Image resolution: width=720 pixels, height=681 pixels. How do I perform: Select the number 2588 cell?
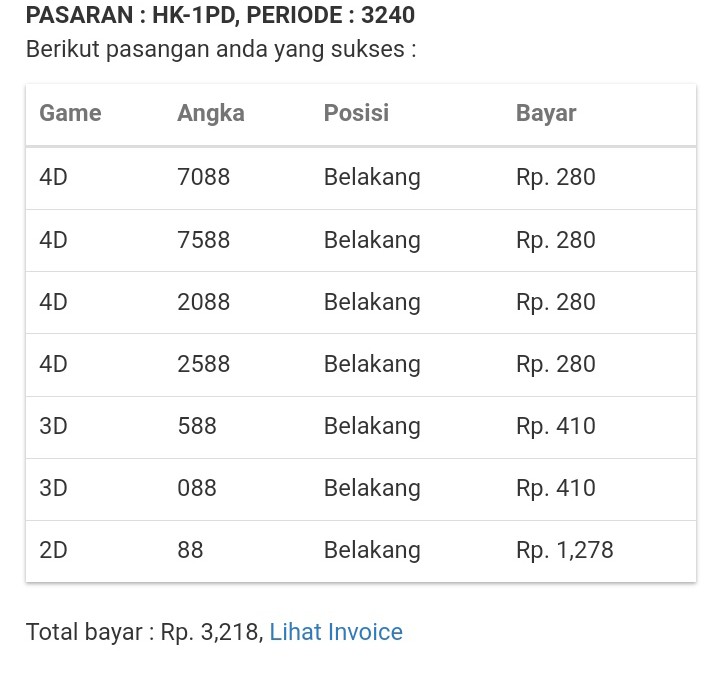tap(203, 364)
